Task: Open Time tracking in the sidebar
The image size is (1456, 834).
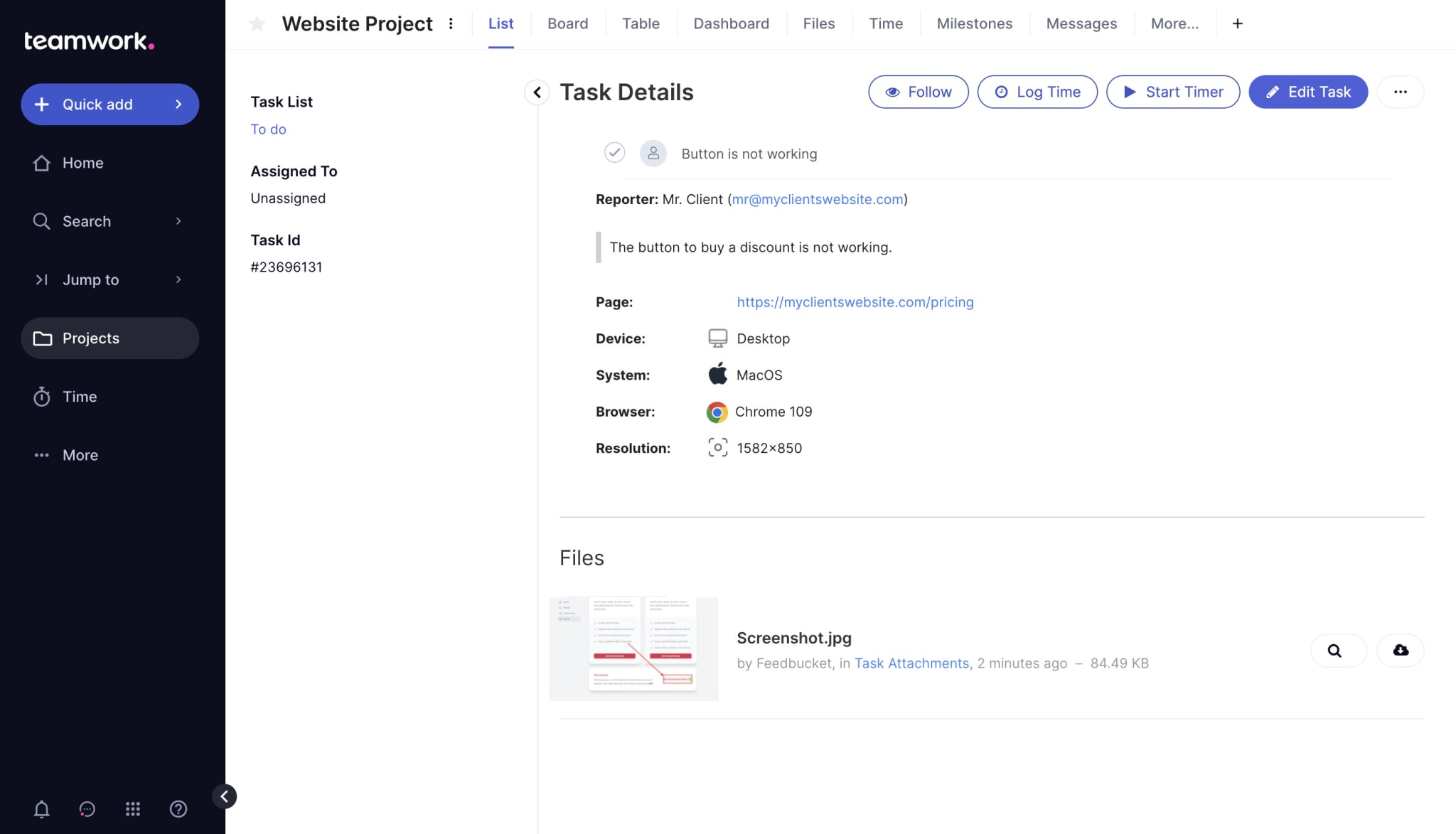Action: pyautogui.click(x=80, y=396)
